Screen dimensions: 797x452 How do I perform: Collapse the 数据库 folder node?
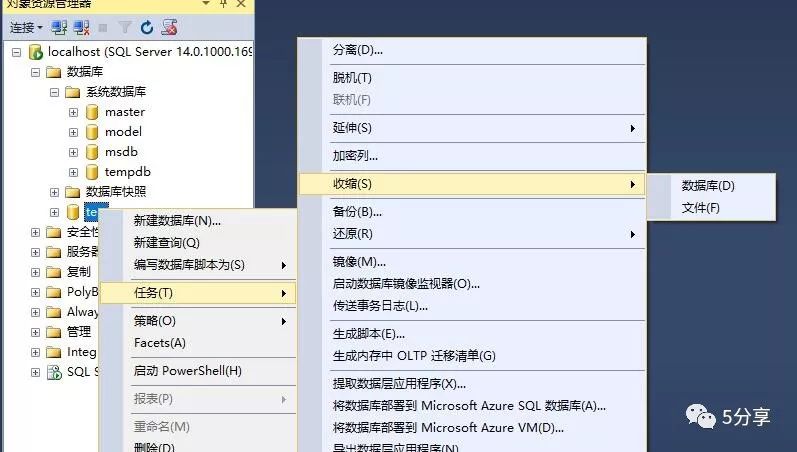pos(36,72)
